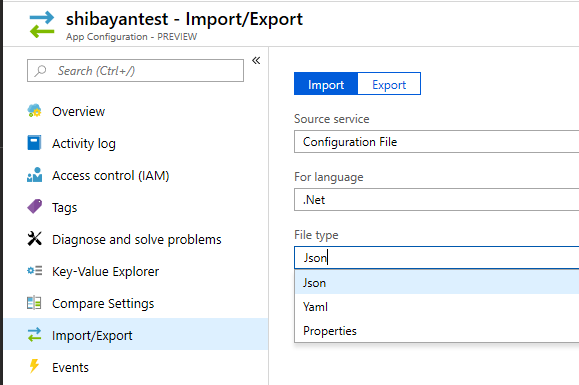Choose Json from the file type list
579x385 pixels.
(437, 283)
